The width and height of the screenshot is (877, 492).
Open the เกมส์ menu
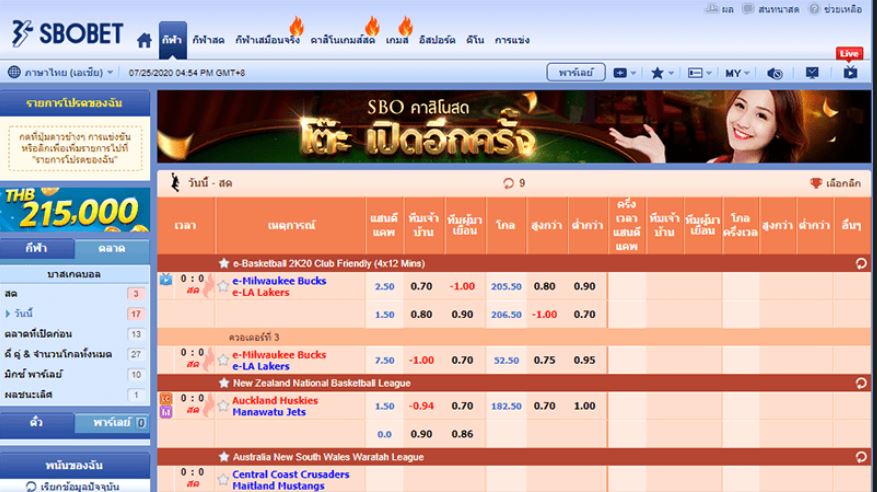click(x=397, y=40)
